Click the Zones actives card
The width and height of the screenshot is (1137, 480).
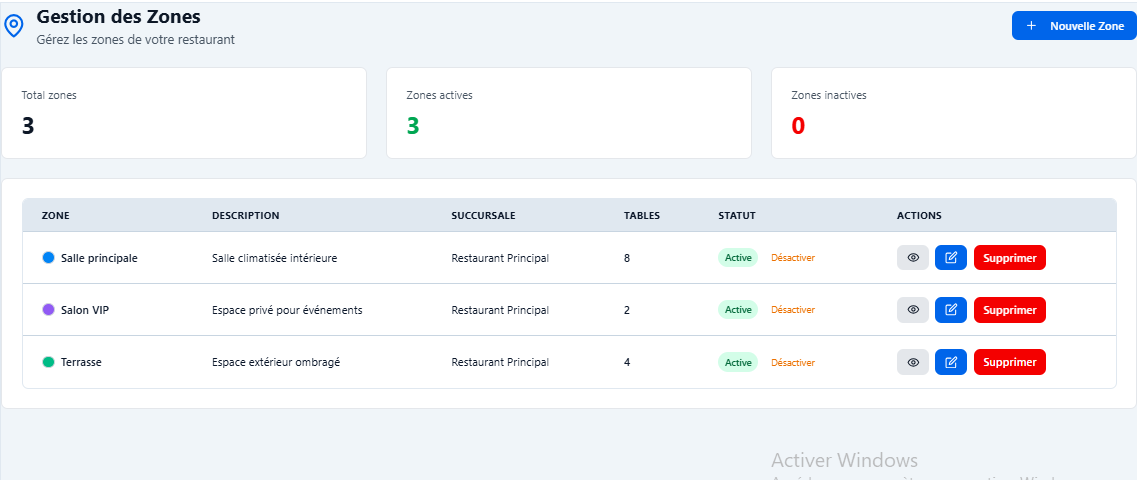click(x=568, y=113)
